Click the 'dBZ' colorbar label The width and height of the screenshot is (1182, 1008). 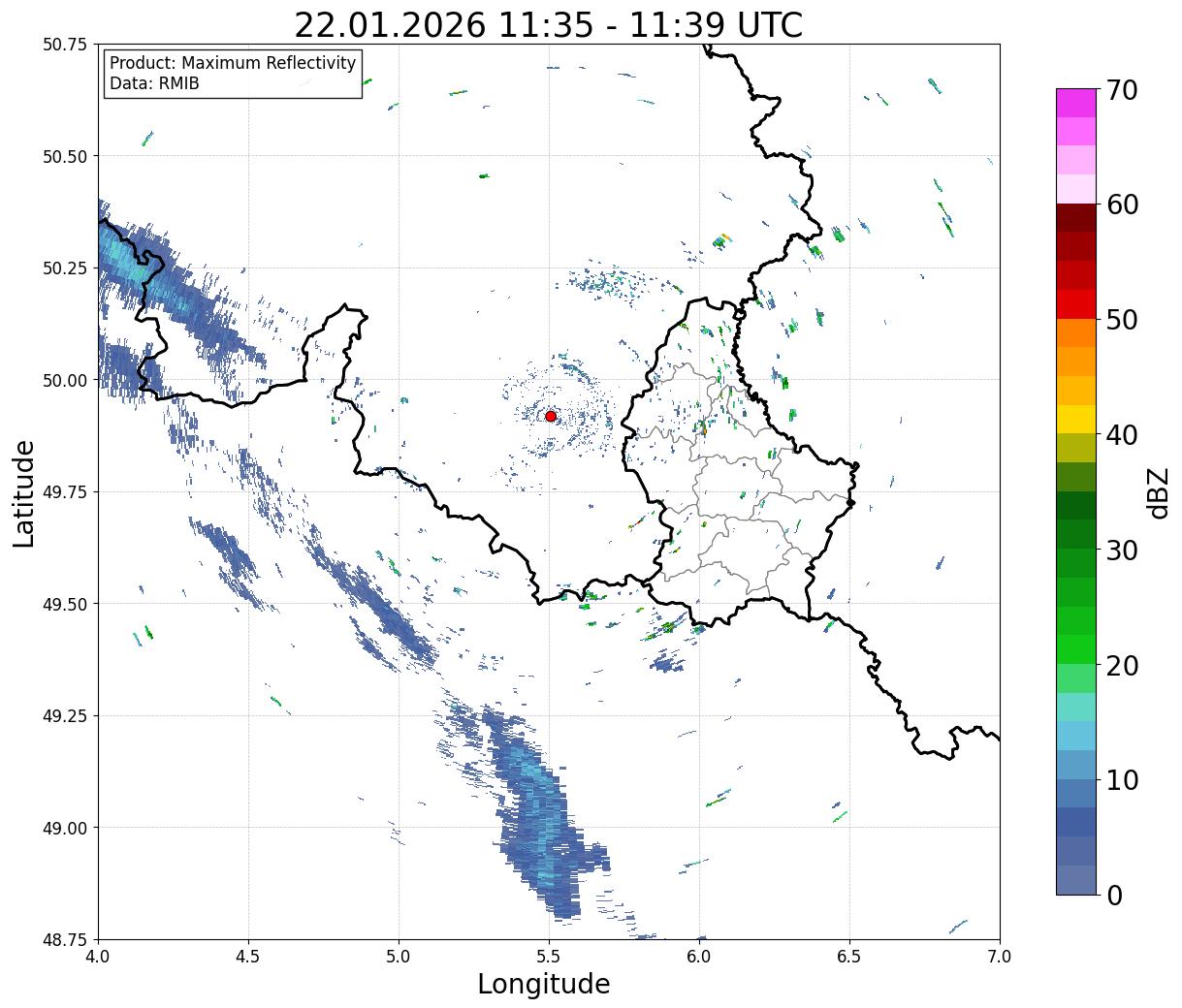point(1159,491)
